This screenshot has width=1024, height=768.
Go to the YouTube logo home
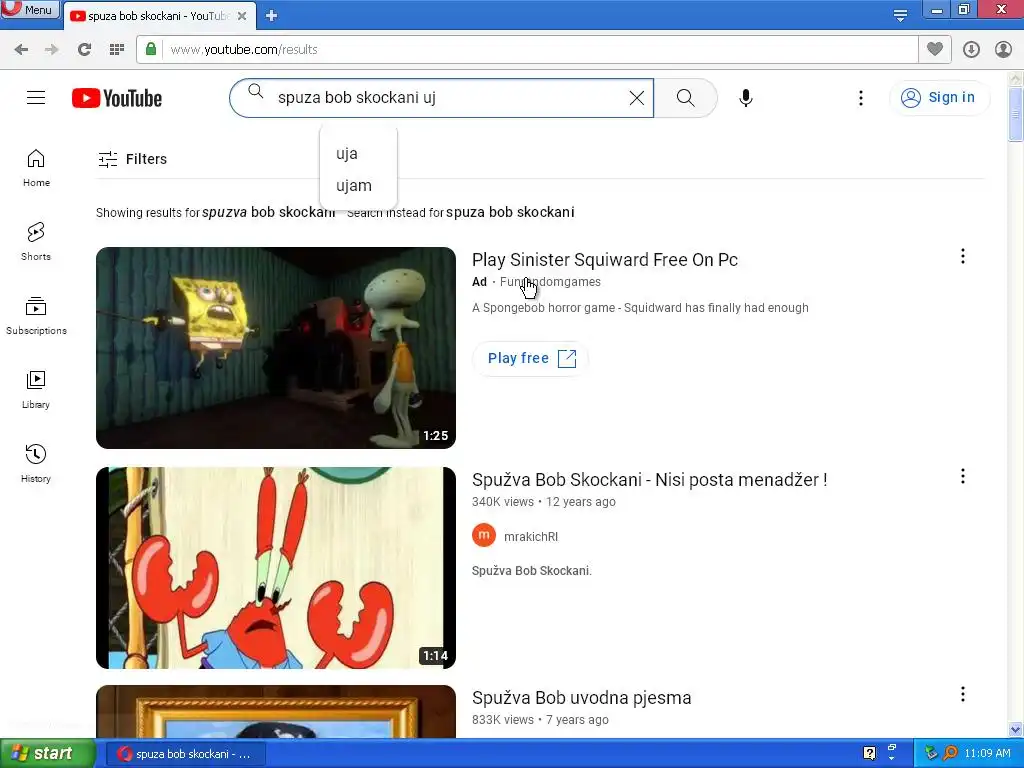(x=117, y=98)
